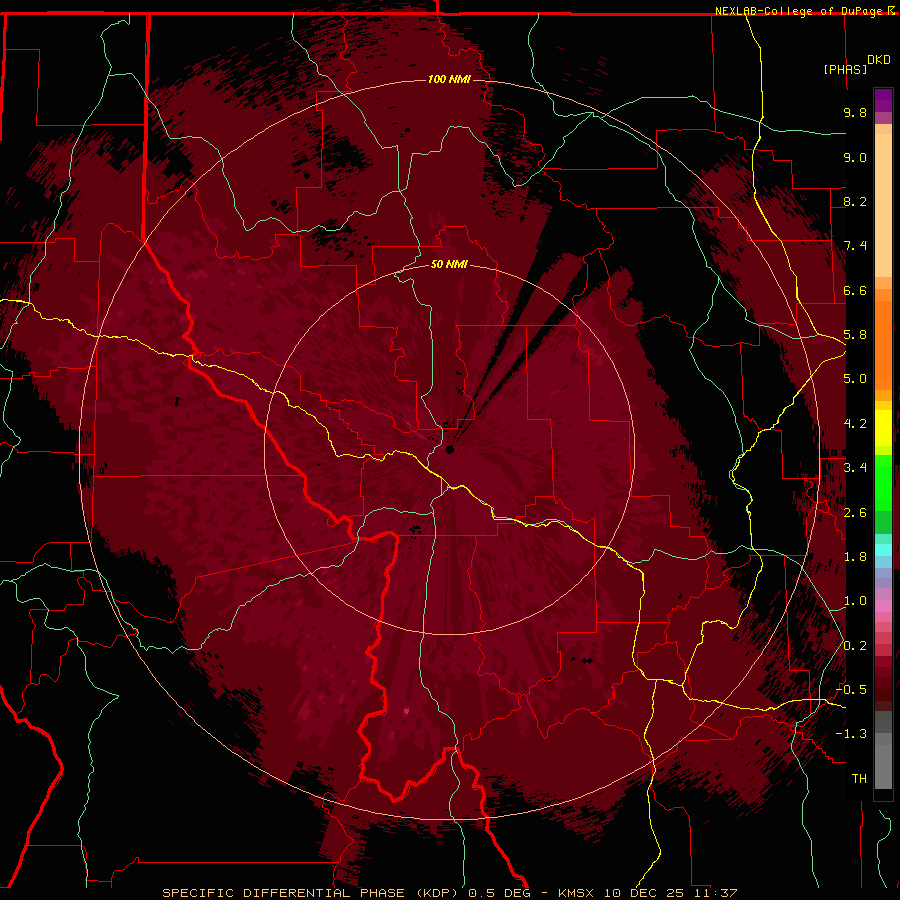Click the bright green color bar segment
The image size is (900, 900).
[x=883, y=481]
